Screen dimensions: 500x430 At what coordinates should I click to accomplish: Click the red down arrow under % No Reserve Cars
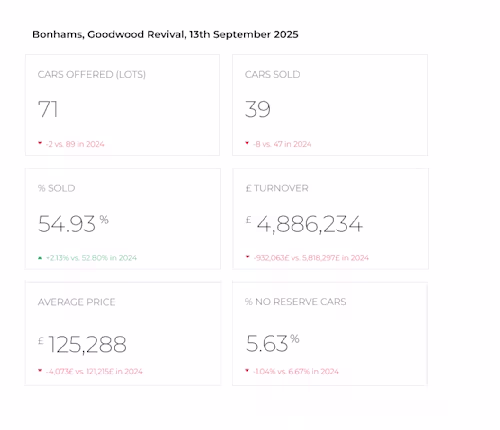247,370
